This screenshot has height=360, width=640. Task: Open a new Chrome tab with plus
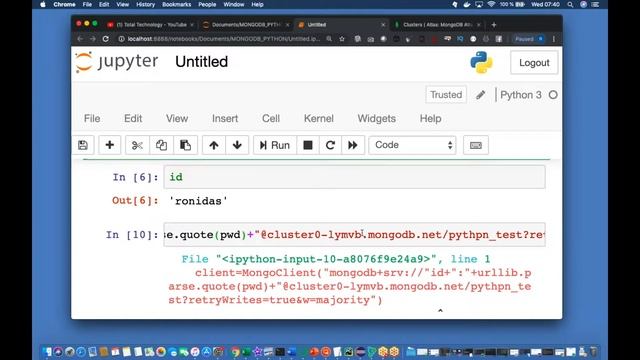click(494, 25)
